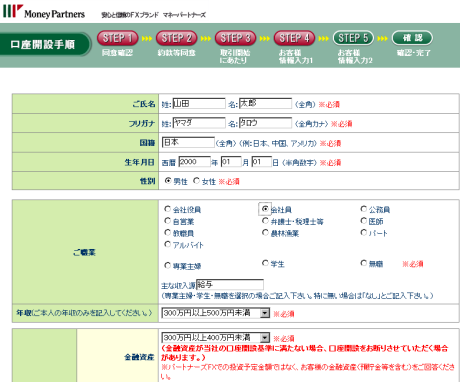Choose 公務員 occupation radio
Image resolution: width=460 pixels, height=382 pixels.
pos(363,209)
